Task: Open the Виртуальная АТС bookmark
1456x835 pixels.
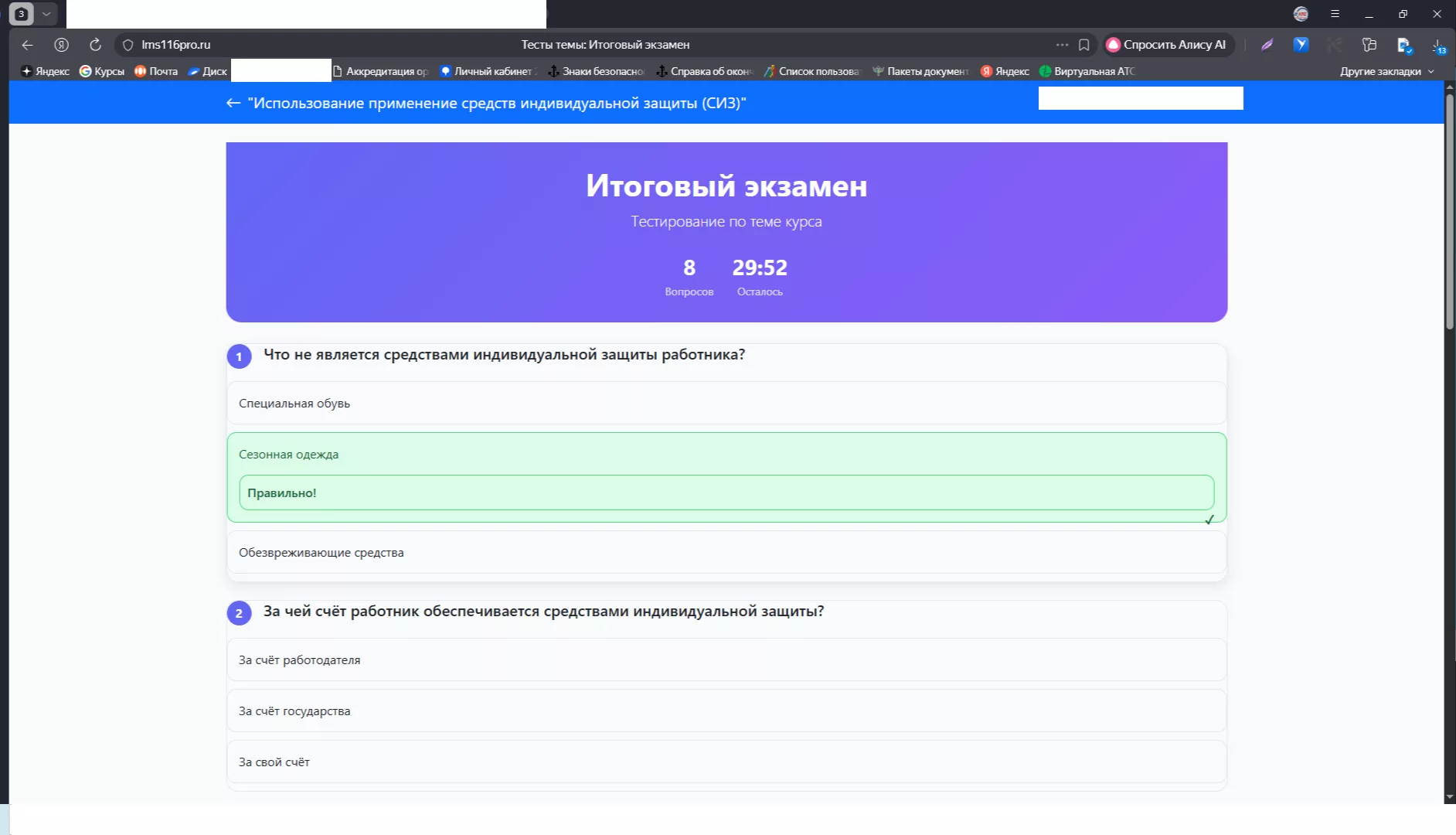Action: coord(1088,71)
